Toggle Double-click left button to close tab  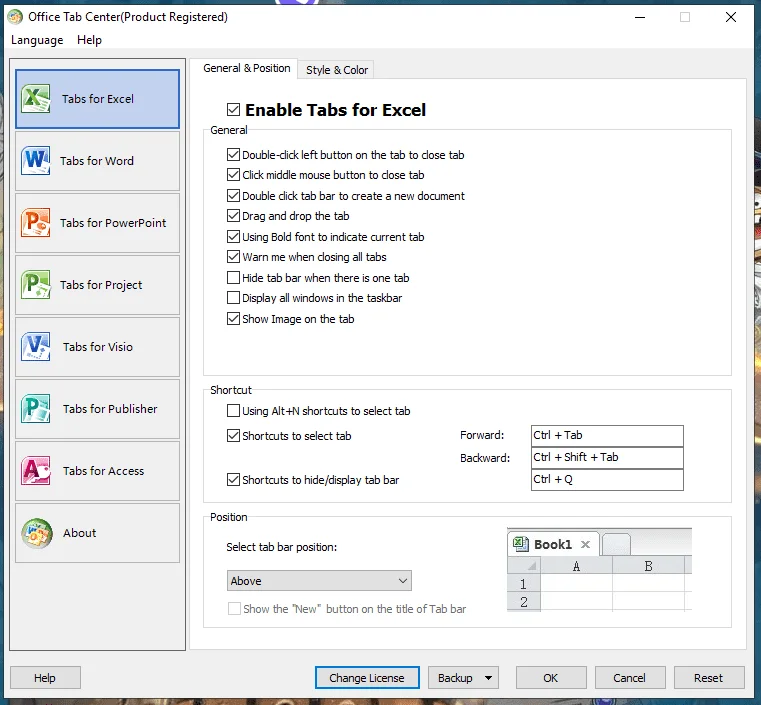(233, 155)
